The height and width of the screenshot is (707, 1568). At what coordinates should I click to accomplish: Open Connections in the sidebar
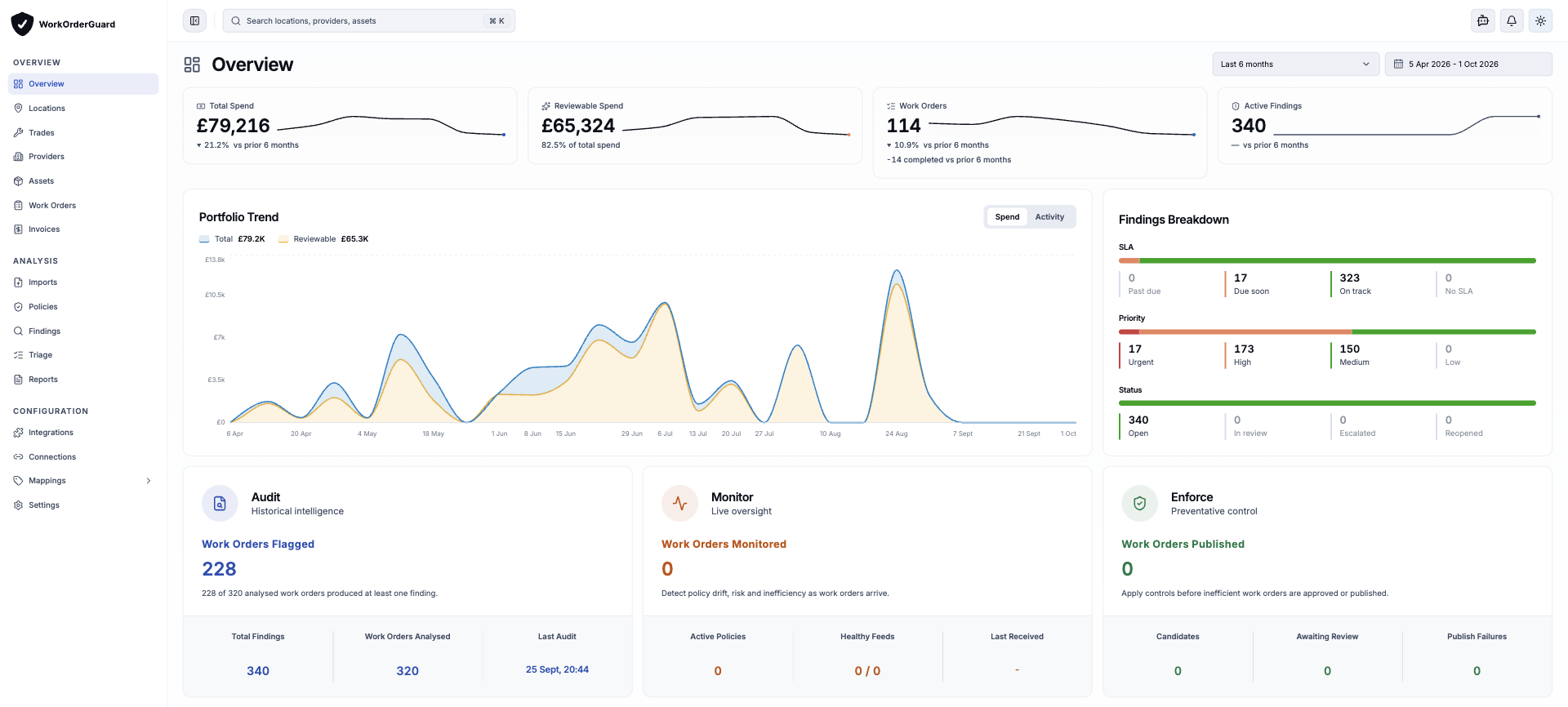click(83, 457)
